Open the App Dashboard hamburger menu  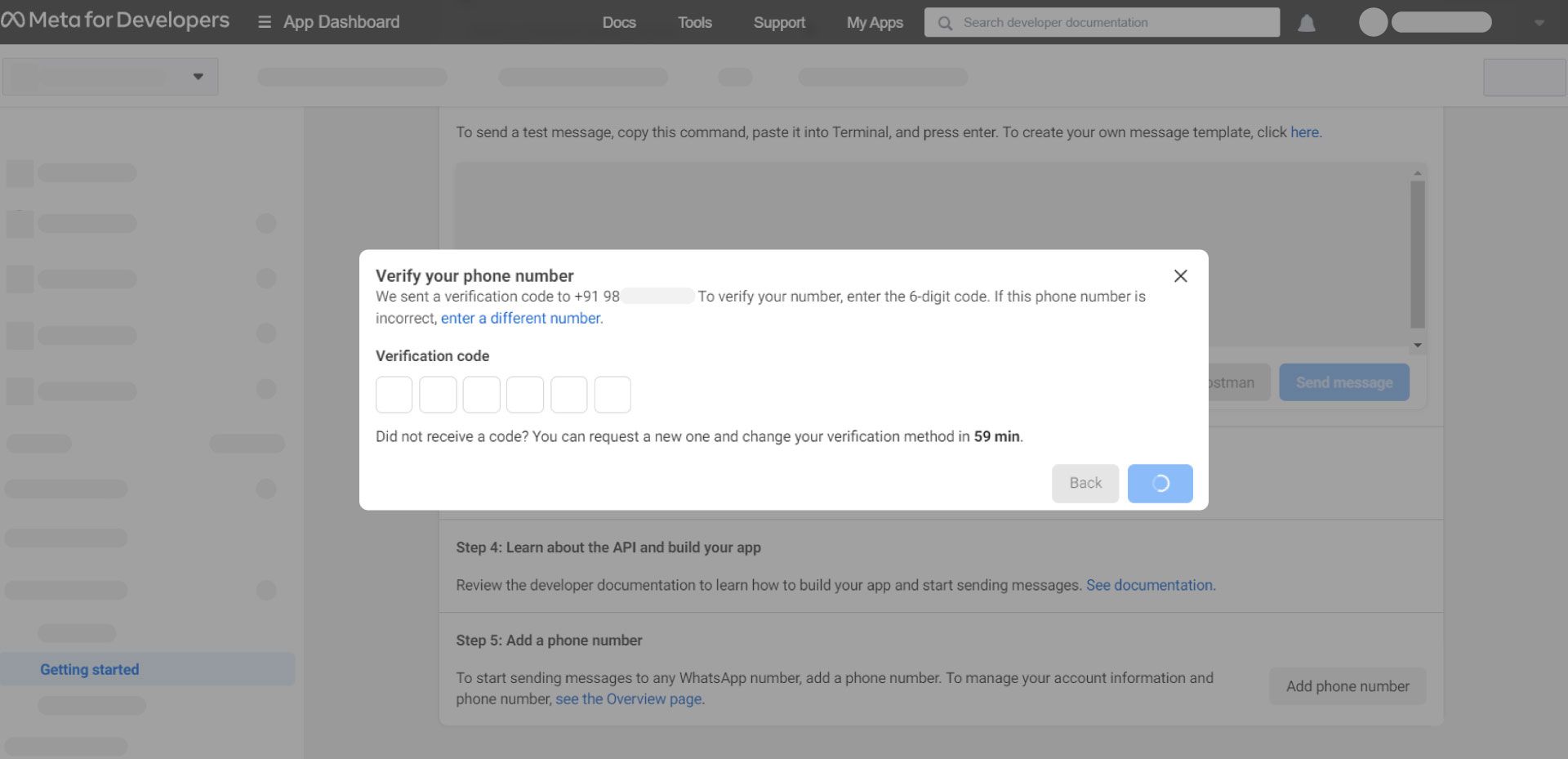pyautogui.click(x=264, y=22)
